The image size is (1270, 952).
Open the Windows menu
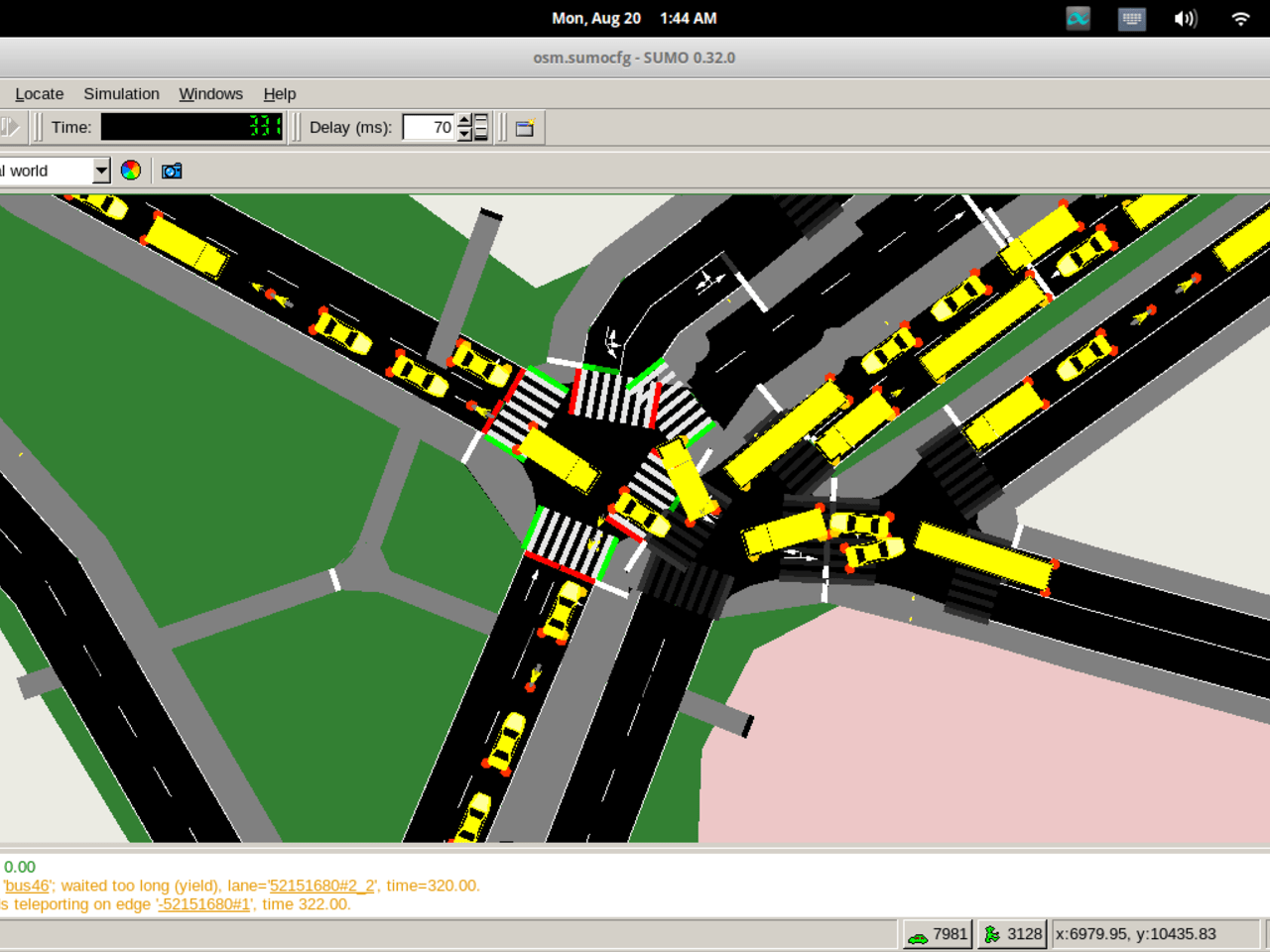pos(210,94)
